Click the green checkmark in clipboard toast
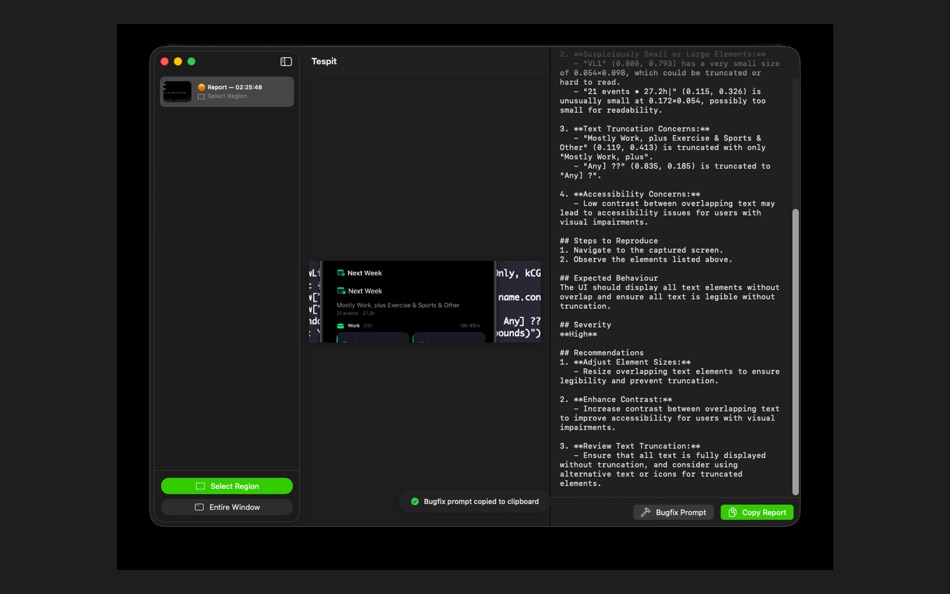The height and width of the screenshot is (594, 950). [x=415, y=501]
